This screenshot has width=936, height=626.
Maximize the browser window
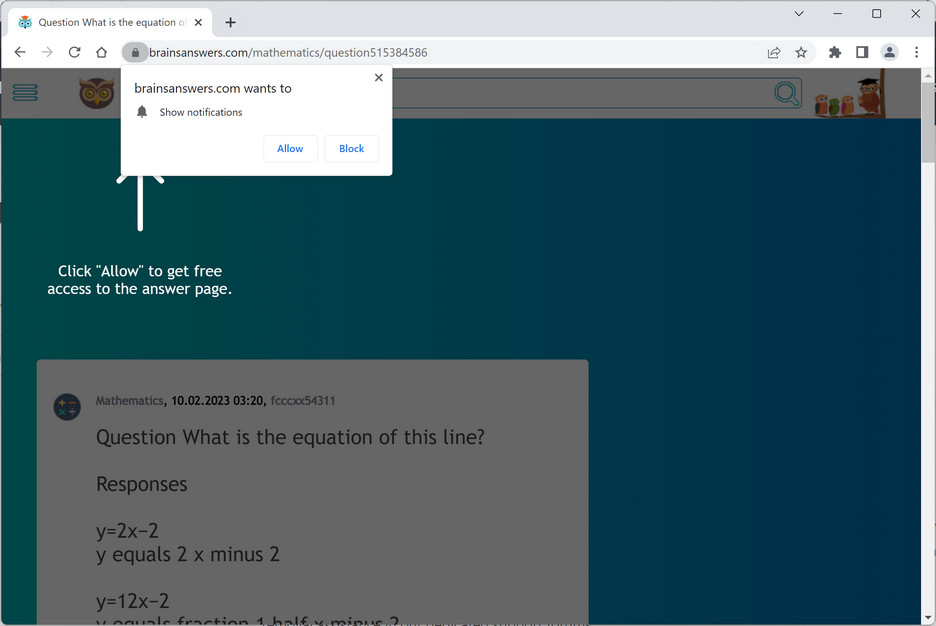(876, 14)
